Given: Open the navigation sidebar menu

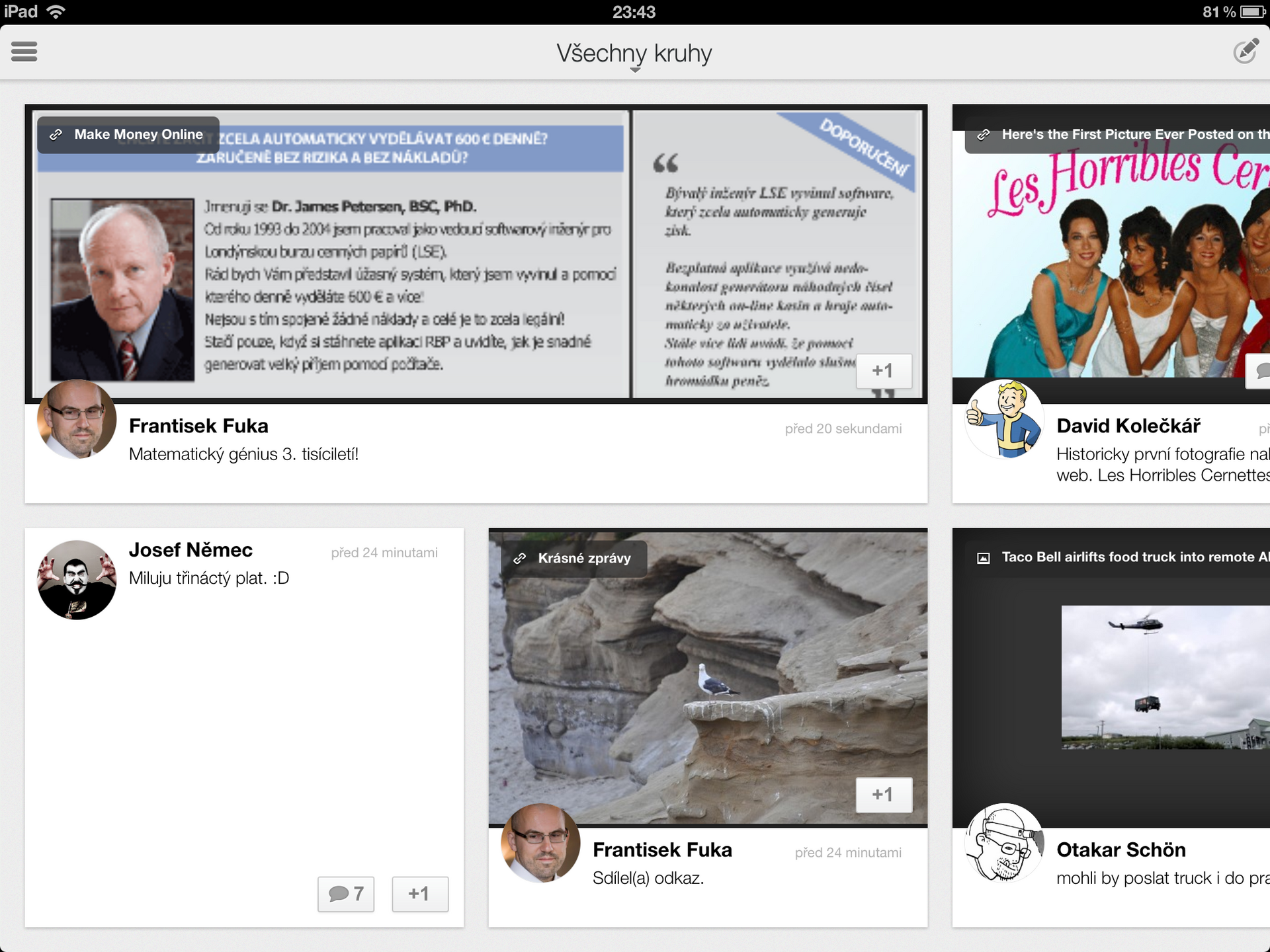Looking at the screenshot, I should (x=24, y=52).
